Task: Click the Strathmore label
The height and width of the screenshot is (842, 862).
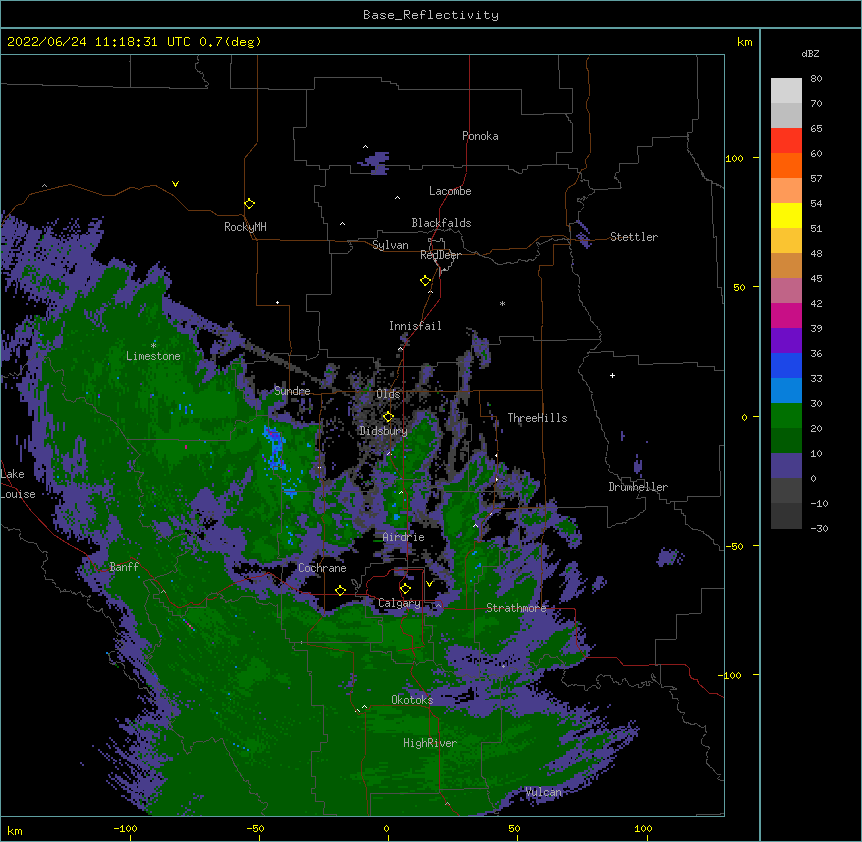Action: tap(516, 608)
